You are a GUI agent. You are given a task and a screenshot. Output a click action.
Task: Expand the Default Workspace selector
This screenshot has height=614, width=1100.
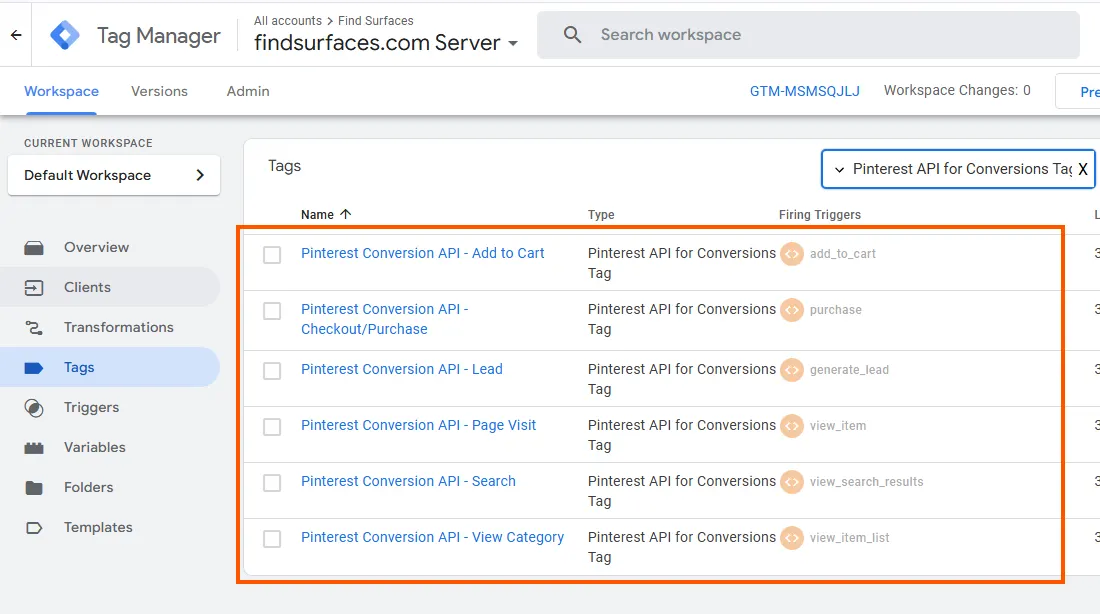(114, 175)
